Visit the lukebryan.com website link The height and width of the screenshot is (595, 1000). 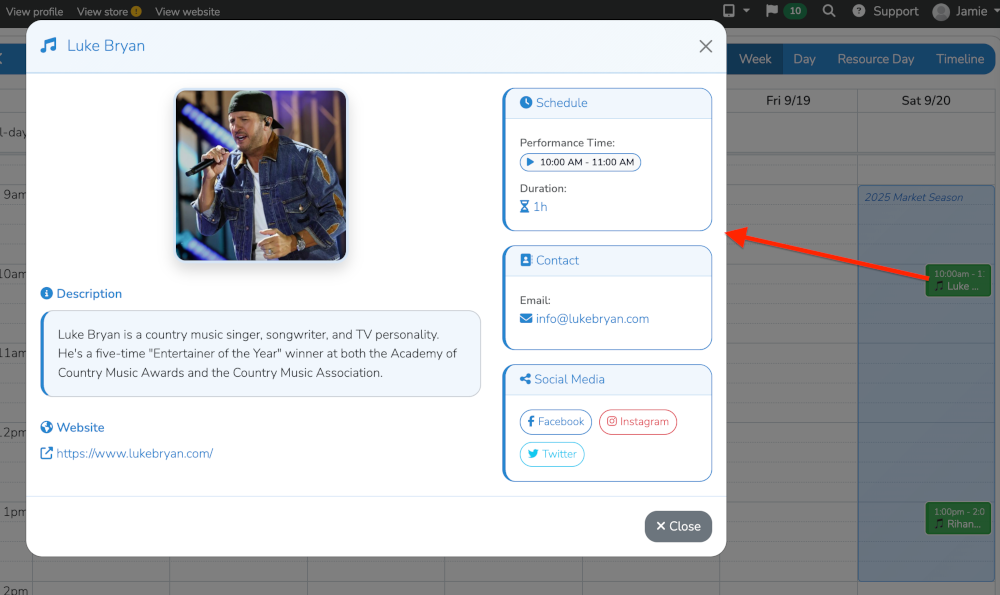[134, 453]
